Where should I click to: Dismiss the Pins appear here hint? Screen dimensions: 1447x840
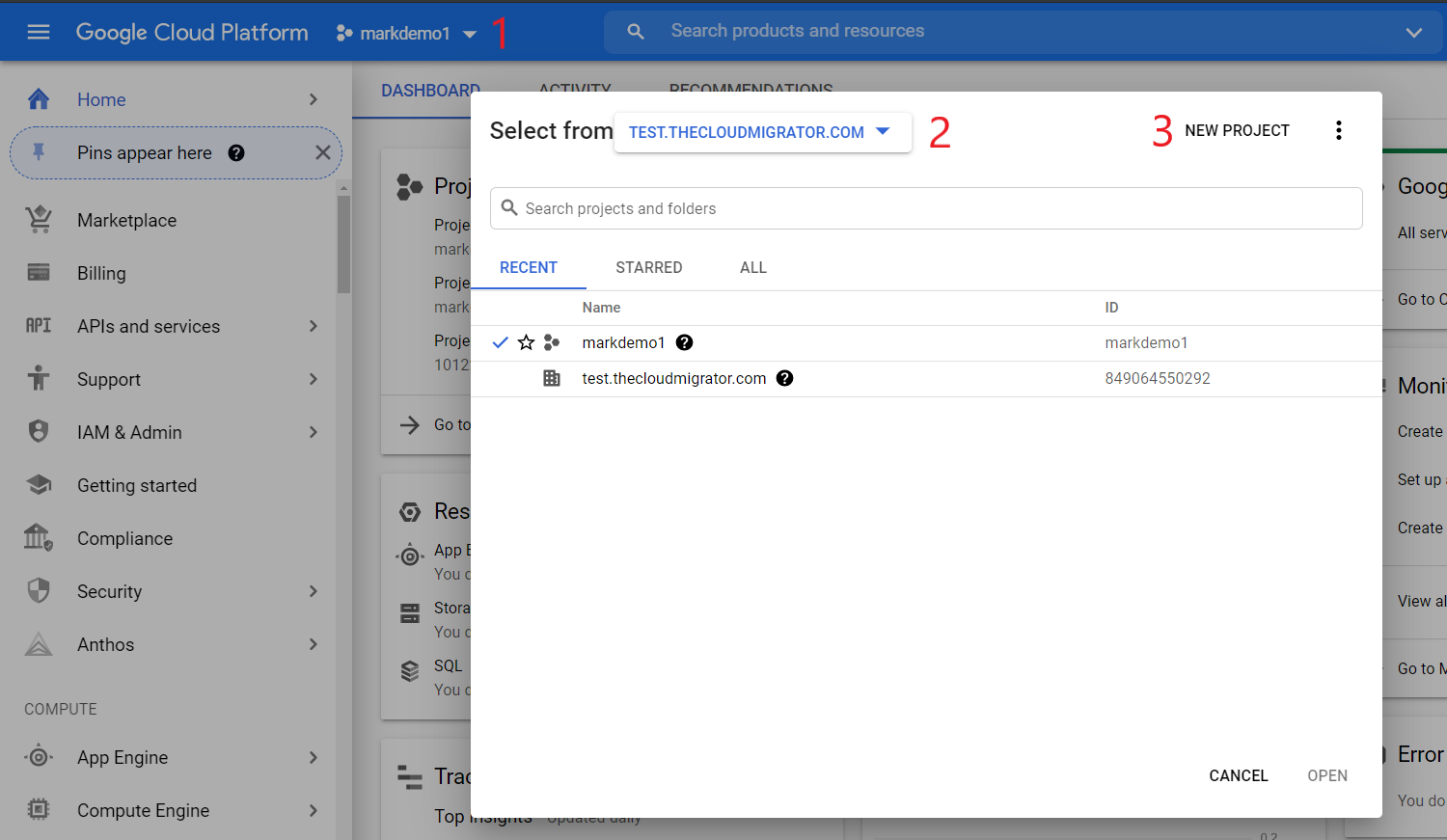coord(323,152)
